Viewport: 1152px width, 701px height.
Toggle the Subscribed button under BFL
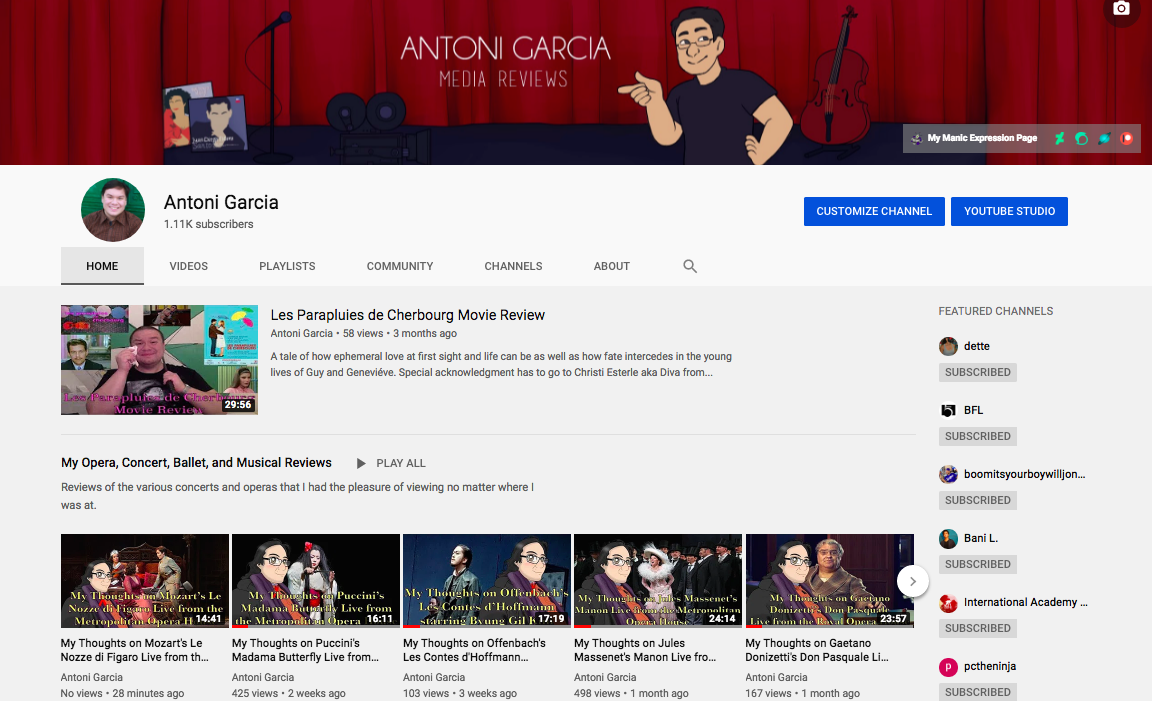click(x=977, y=436)
